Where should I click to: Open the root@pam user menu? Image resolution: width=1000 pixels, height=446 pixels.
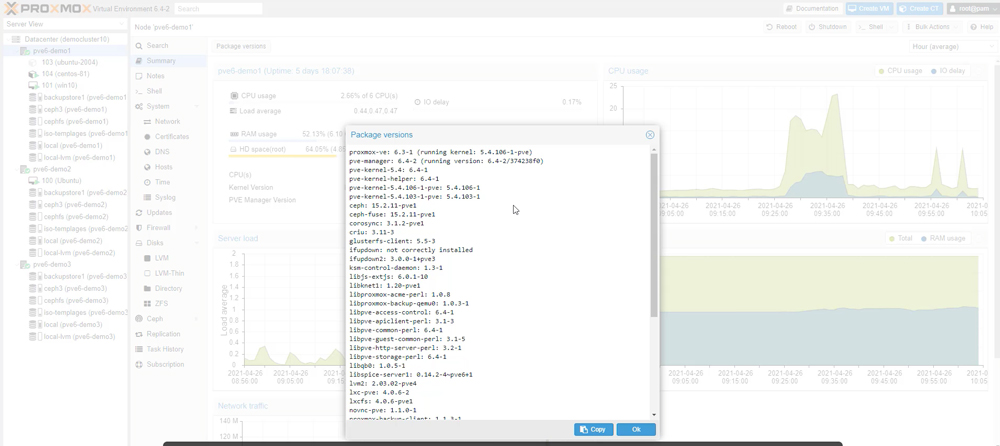(x=972, y=8)
